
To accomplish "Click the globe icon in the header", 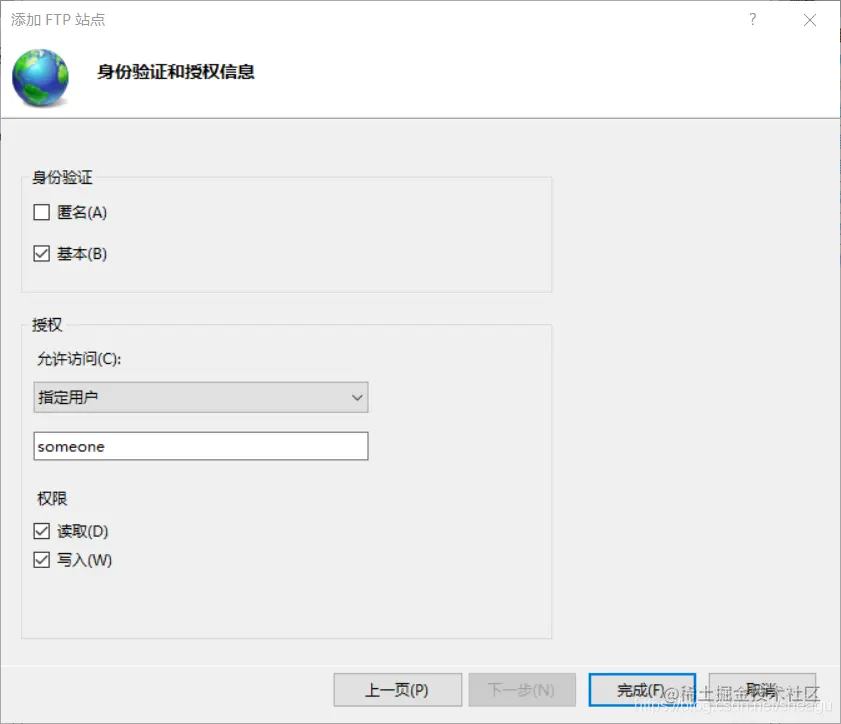I will click(41, 77).
